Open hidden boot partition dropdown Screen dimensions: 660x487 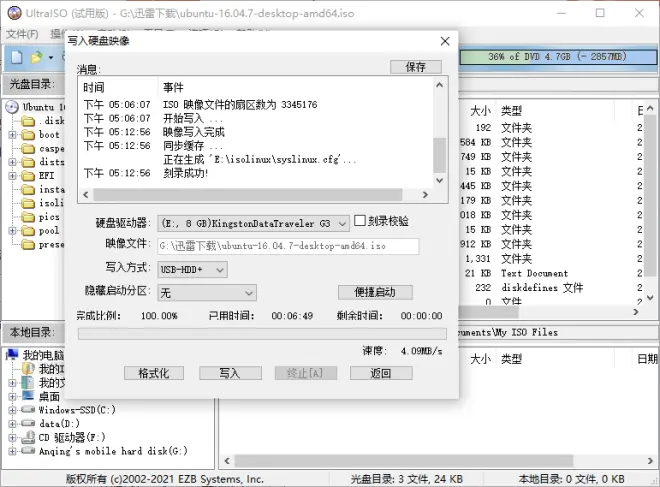pyautogui.click(x=207, y=293)
